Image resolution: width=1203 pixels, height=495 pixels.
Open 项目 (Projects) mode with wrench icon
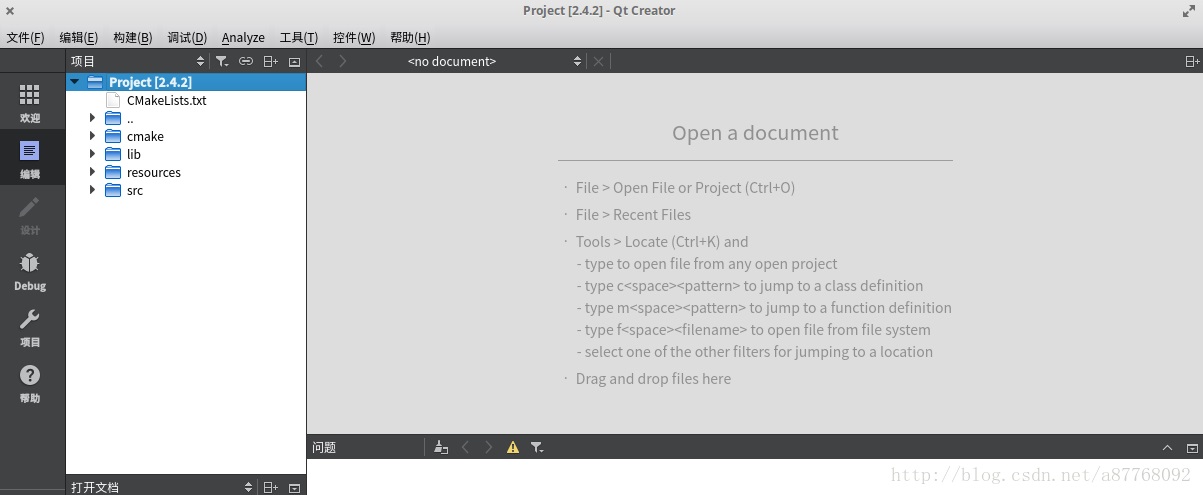point(30,327)
